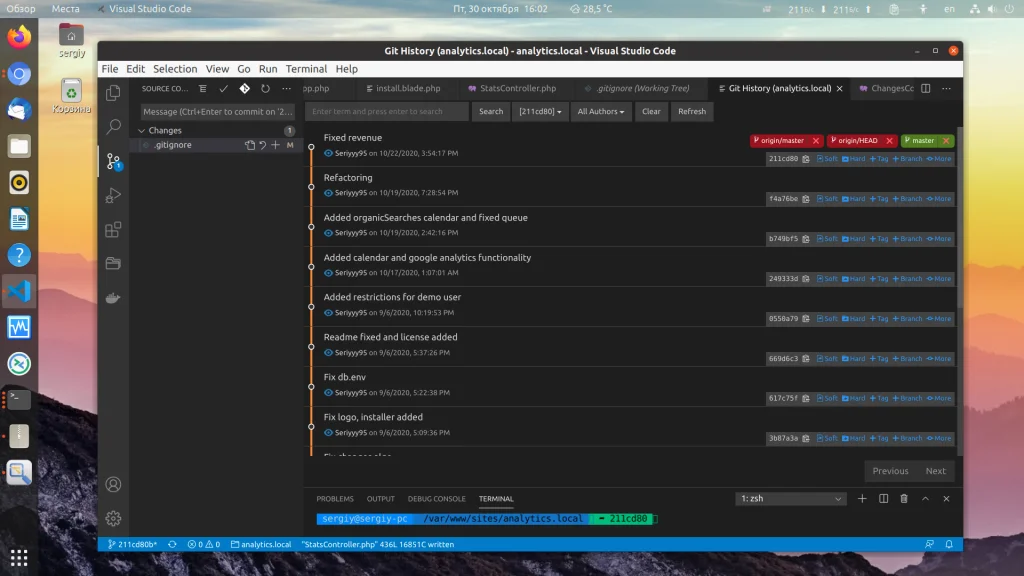The image size is (1024, 576).
Task: Open file icon for .gitignore change
Action: [x=250, y=145]
